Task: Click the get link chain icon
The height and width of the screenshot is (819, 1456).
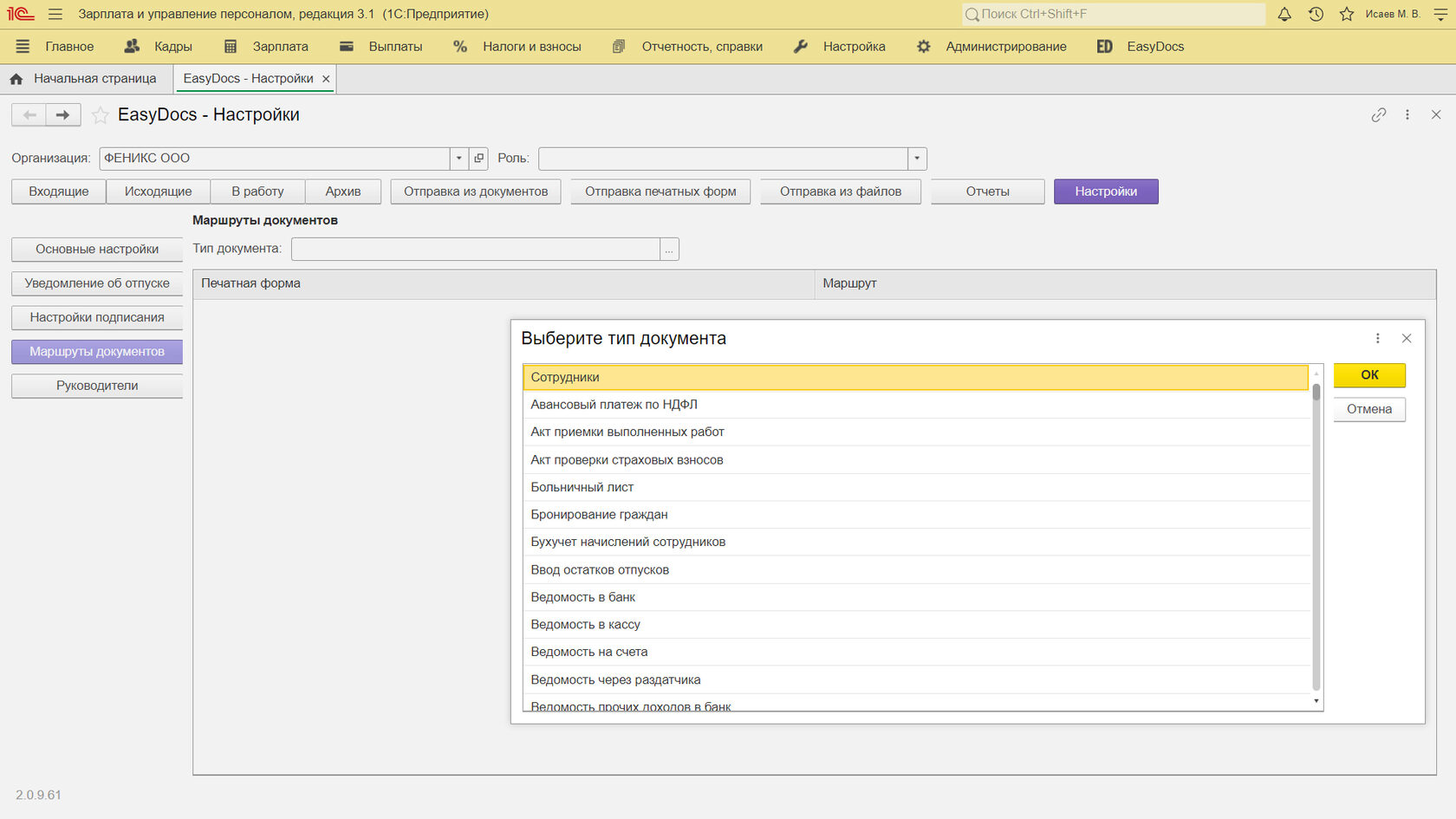Action: (1379, 115)
